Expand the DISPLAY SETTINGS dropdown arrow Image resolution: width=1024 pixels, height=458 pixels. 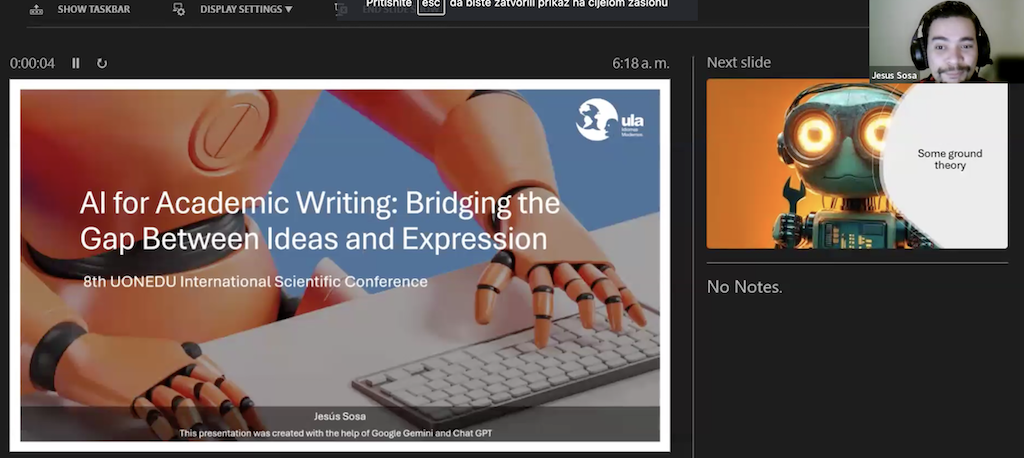289,9
